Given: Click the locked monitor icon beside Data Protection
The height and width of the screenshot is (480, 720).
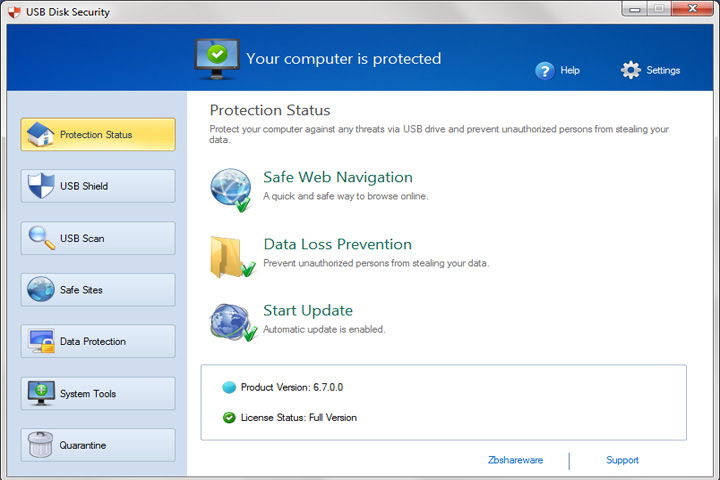Looking at the screenshot, I should coord(41,341).
